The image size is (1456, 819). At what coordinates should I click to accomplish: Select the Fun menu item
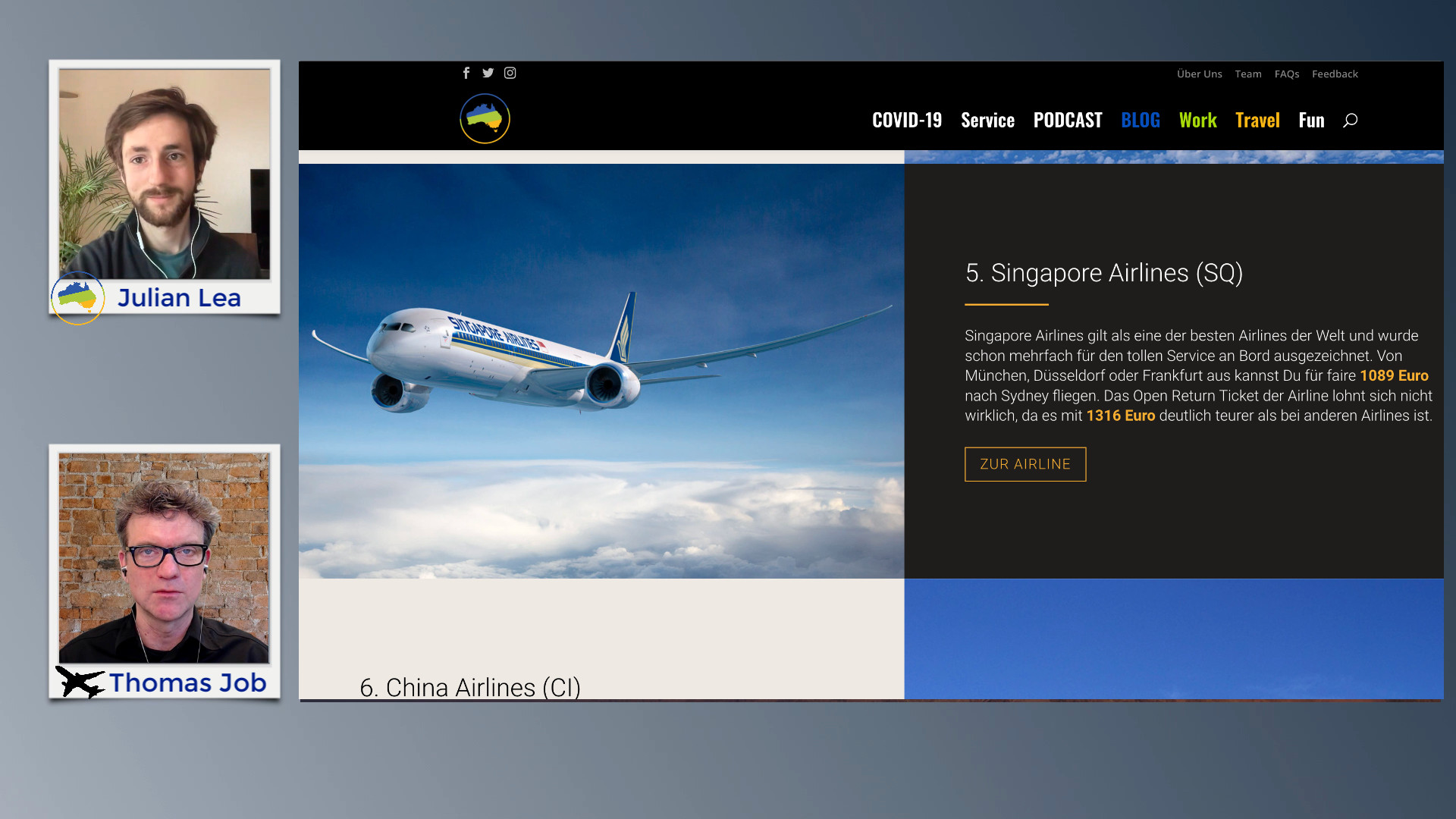pyautogui.click(x=1311, y=120)
